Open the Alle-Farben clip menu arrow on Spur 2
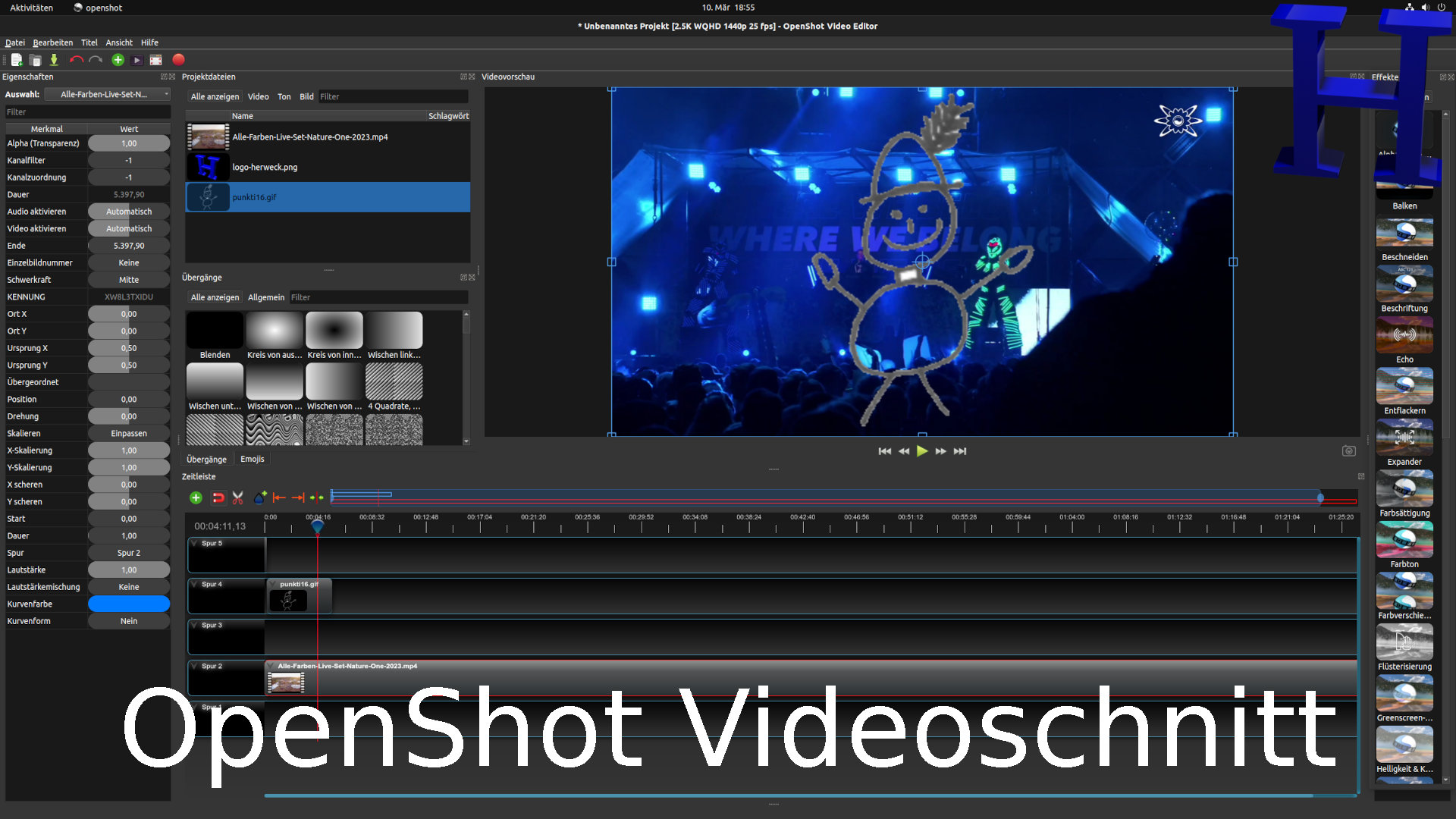The width and height of the screenshot is (1456, 819). coord(271,666)
